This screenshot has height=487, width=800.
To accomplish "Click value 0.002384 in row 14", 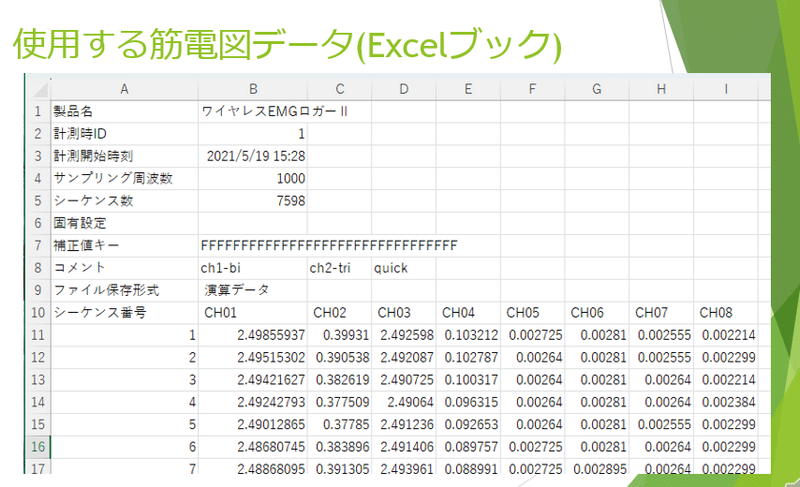I will (726, 402).
